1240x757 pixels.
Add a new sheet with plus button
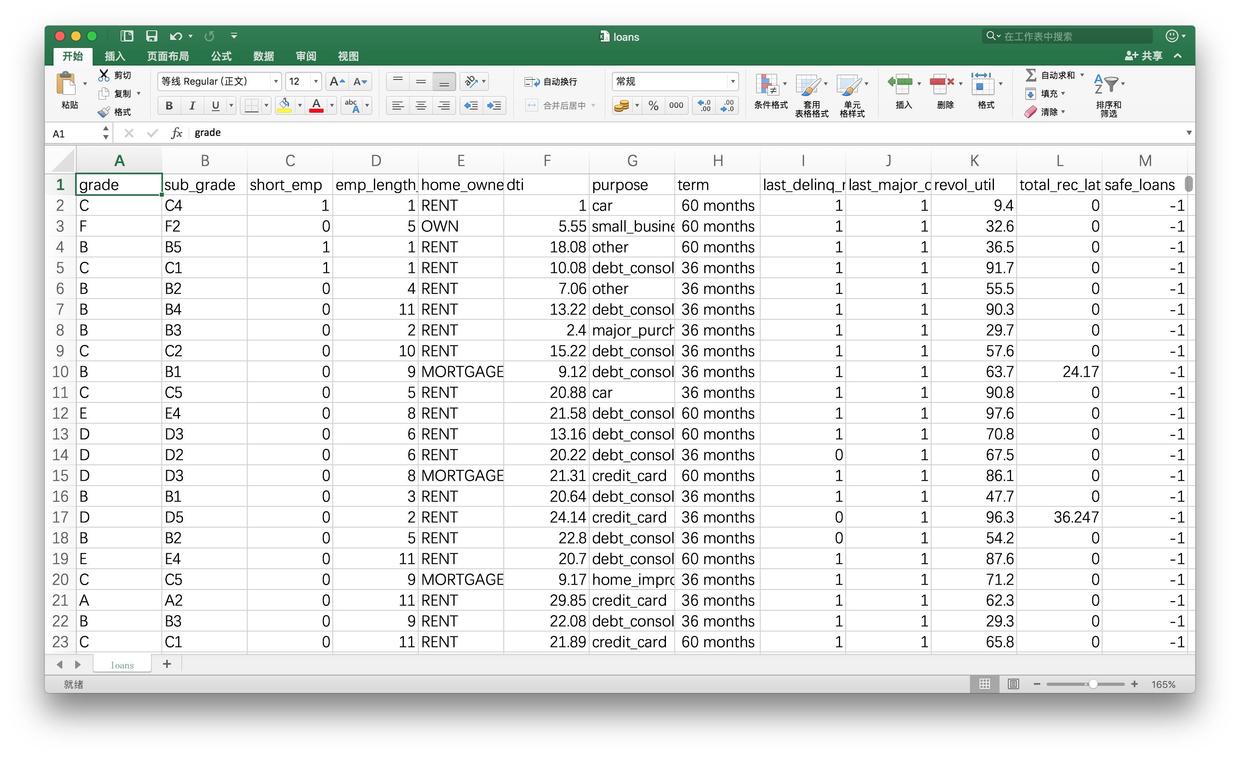tap(167, 664)
